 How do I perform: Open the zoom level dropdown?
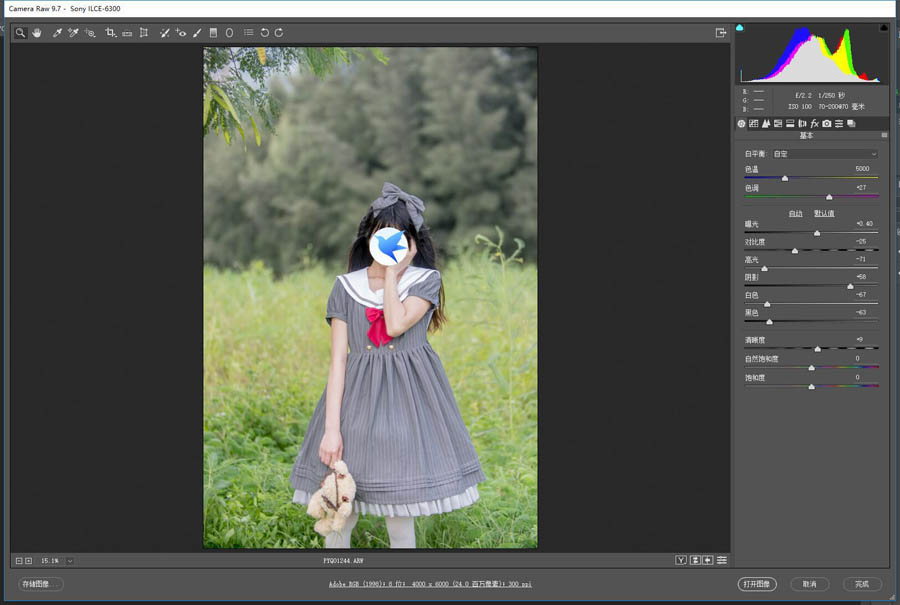(69, 561)
